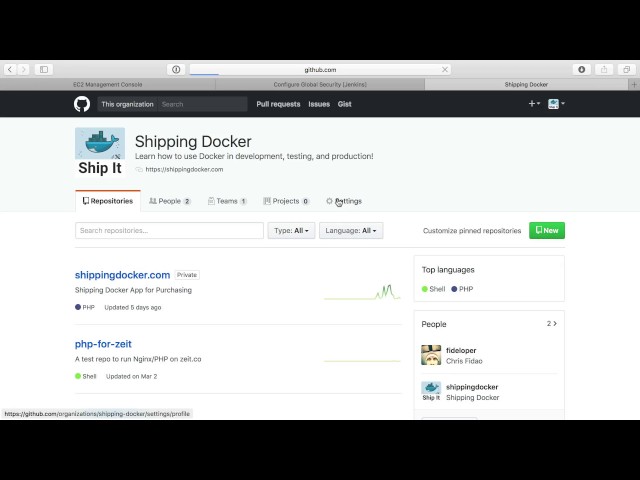Image resolution: width=640 pixels, height=480 pixels.
Task: Open the shippingdocker member profile link
Action: point(472,387)
